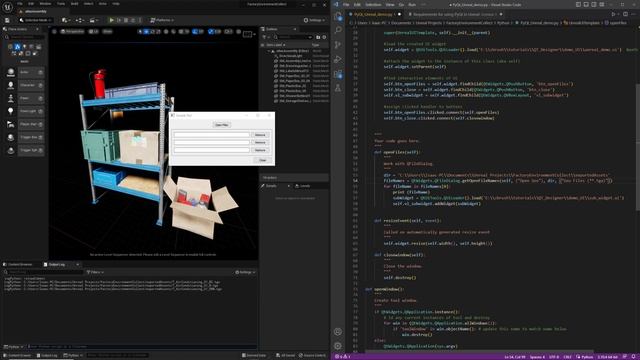
Task: Open the Blueprints dropdown in Unreal toolbar
Action: [x=79, y=20]
